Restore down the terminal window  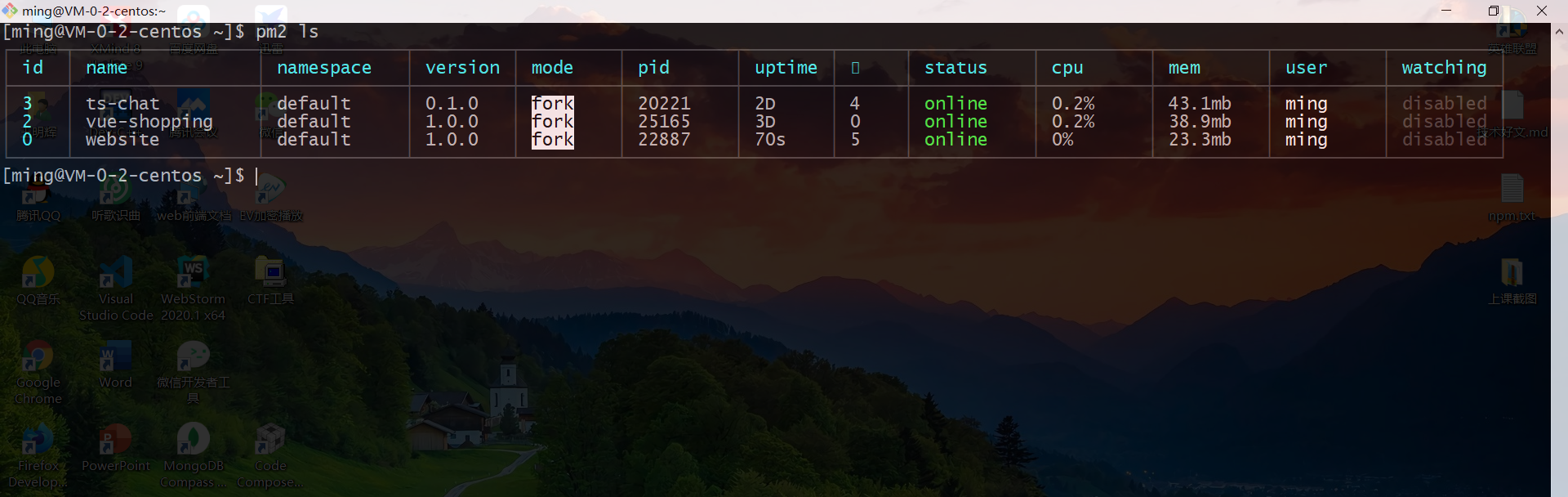tap(1494, 11)
